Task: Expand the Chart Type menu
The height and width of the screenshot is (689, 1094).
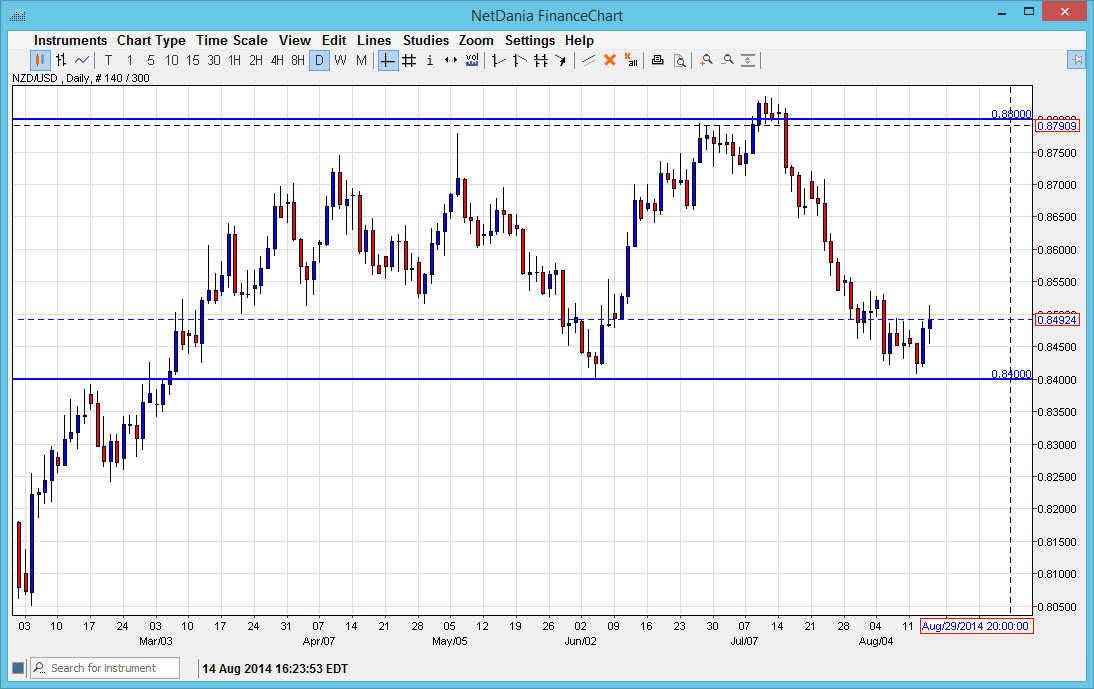Action: pos(151,40)
